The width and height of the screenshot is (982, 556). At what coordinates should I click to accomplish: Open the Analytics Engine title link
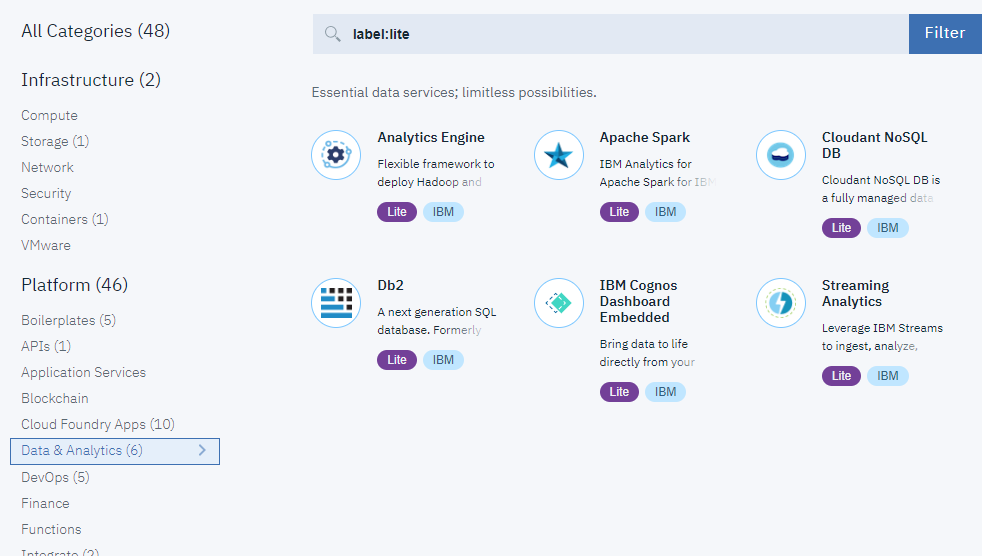(x=431, y=137)
